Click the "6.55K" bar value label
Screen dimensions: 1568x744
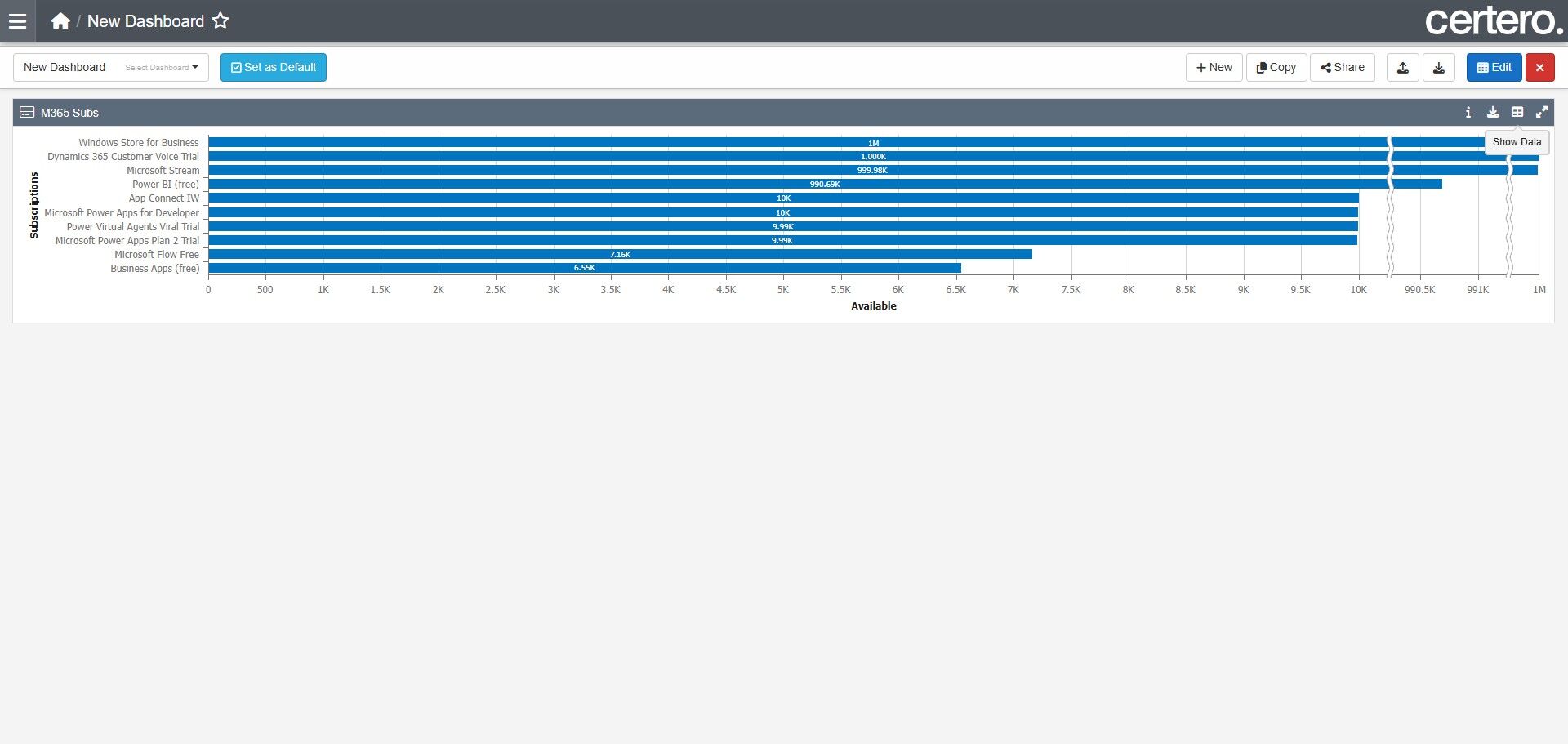[x=585, y=268]
